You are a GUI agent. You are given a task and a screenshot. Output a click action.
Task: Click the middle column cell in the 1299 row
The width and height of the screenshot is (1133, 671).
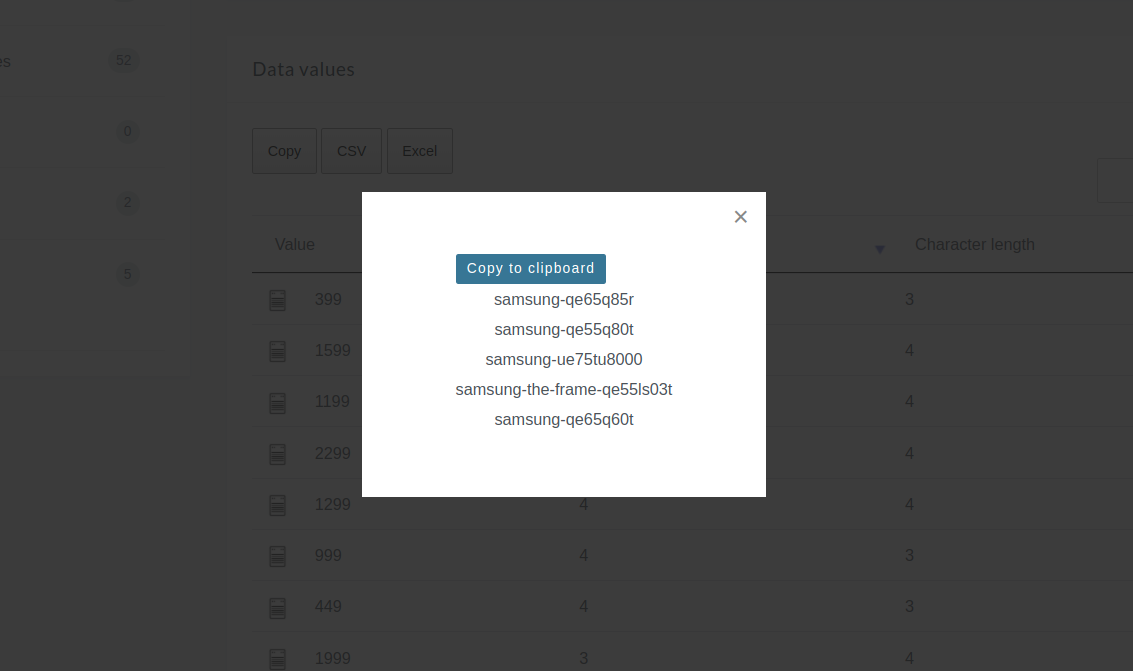point(583,504)
